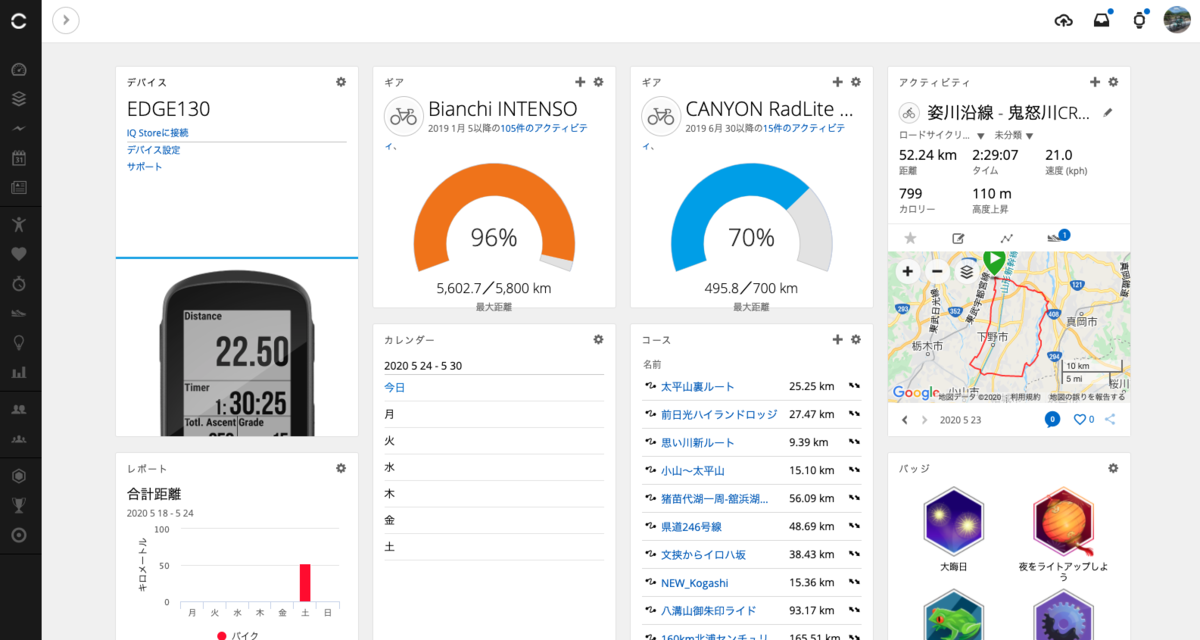
Task: Open the insights lightbulb icon in sidebar
Action: tap(19, 342)
